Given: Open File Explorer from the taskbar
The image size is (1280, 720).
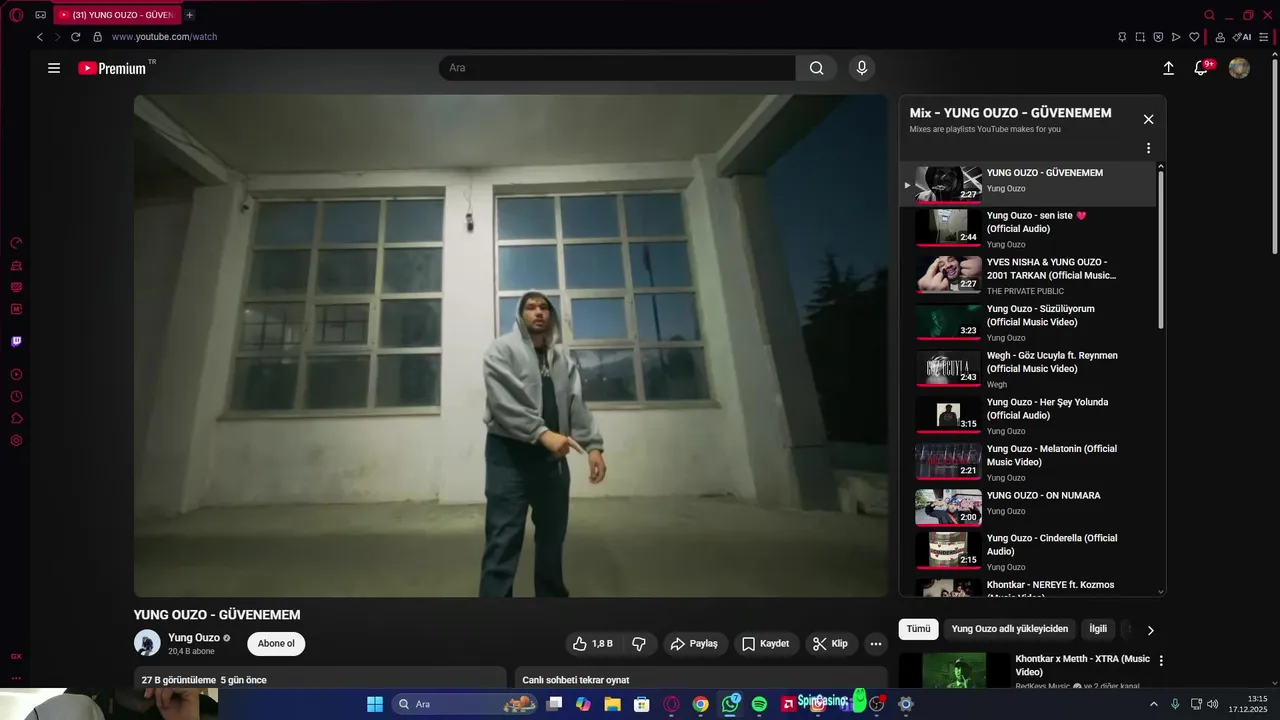Looking at the screenshot, I should [x=613, y=704].
